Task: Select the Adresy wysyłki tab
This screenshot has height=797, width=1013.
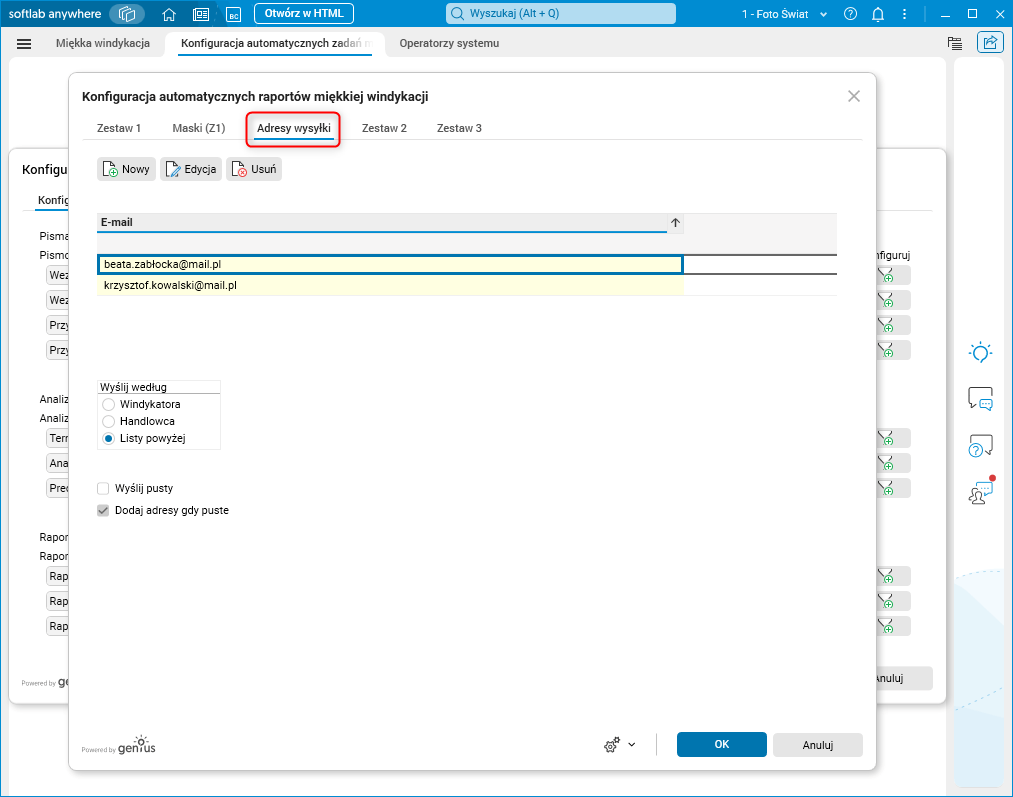Action: point(293,128)
